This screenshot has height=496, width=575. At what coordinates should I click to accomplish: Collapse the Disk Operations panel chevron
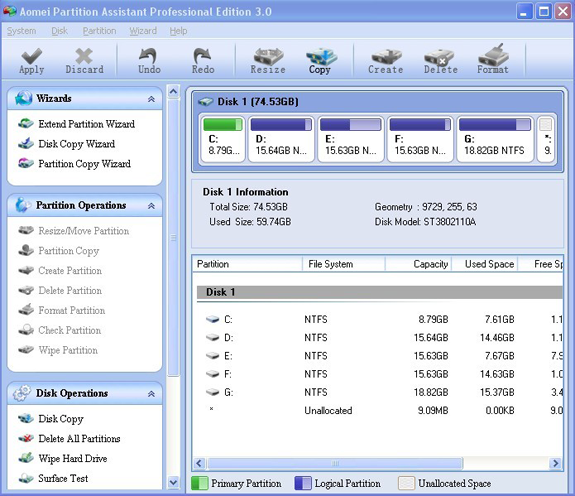click(x=151, y=394)
